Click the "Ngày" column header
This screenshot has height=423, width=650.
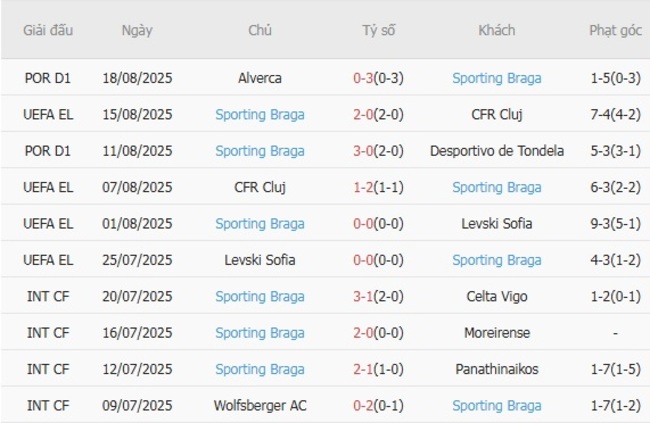point(137,30)
